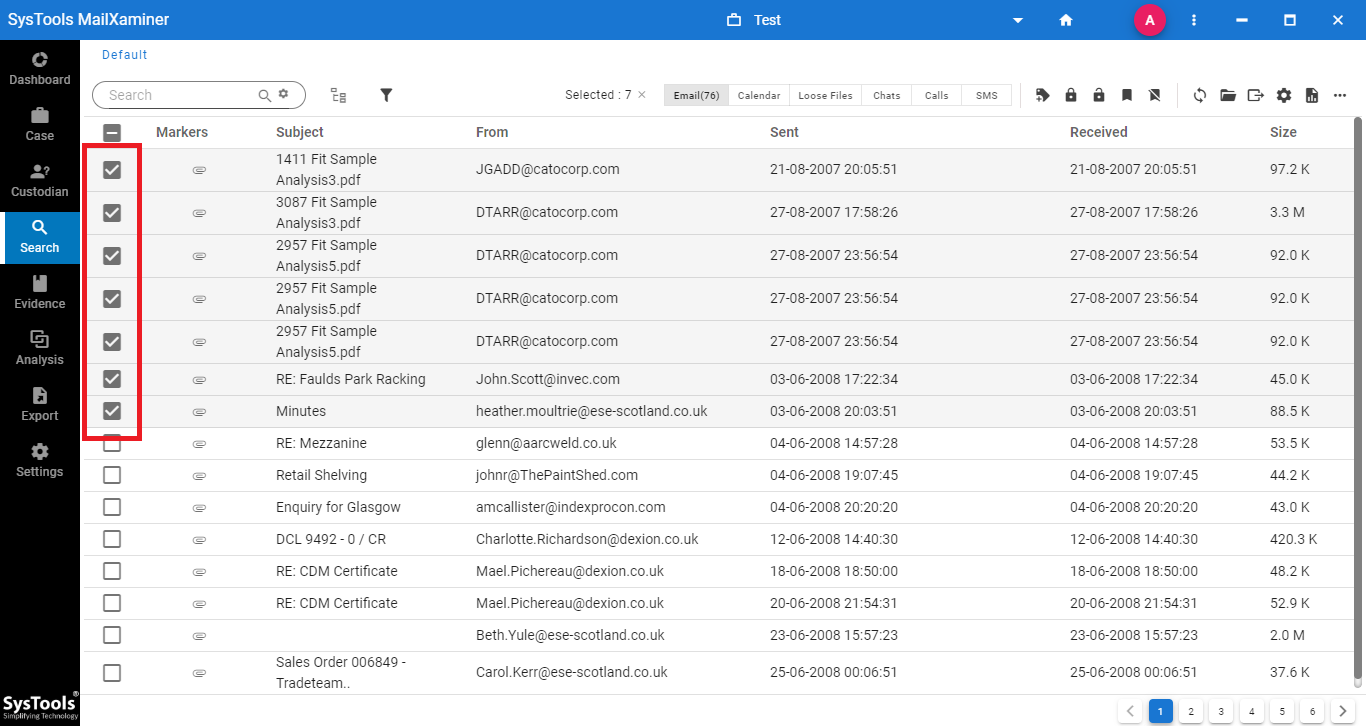Uncheck the '3087 Fit Sample Analysis3.pdf' row checkbox

(112, 213)
